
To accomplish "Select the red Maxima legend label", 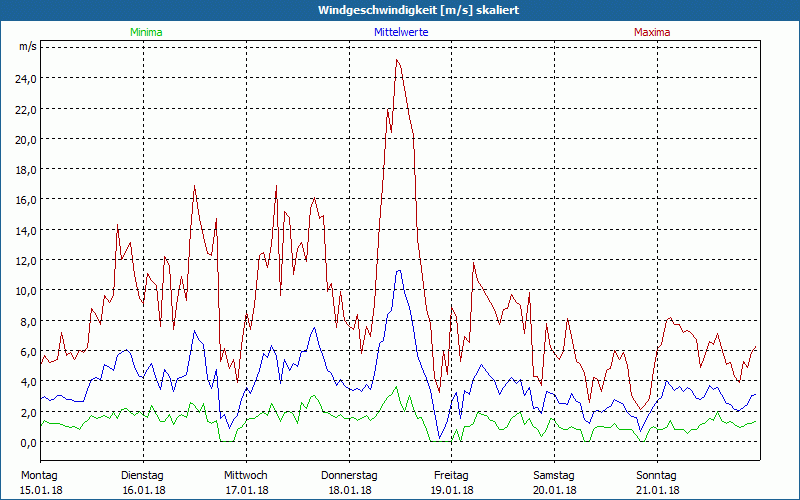I will tap(652, 32).
